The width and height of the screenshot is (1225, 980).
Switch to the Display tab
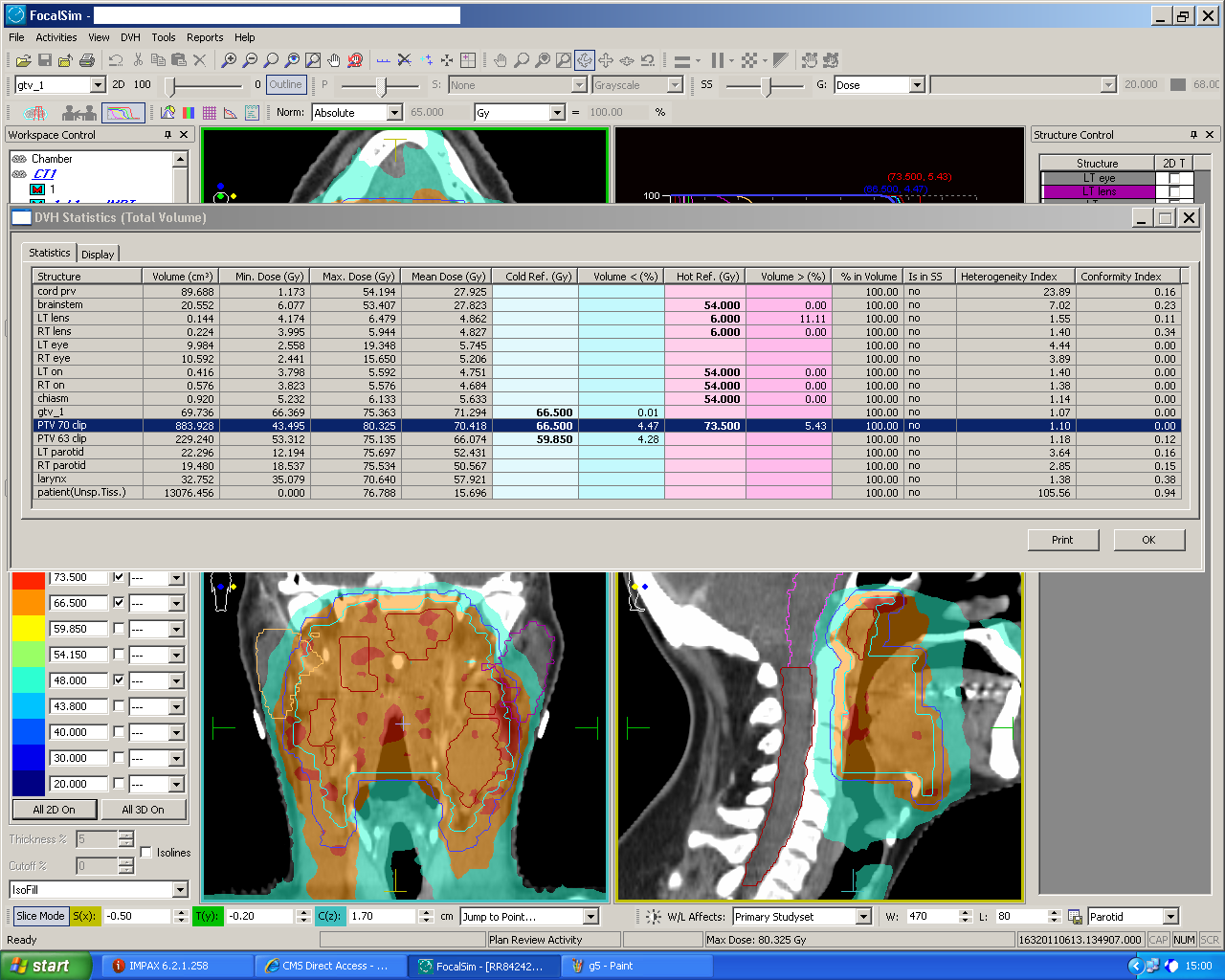98,254
